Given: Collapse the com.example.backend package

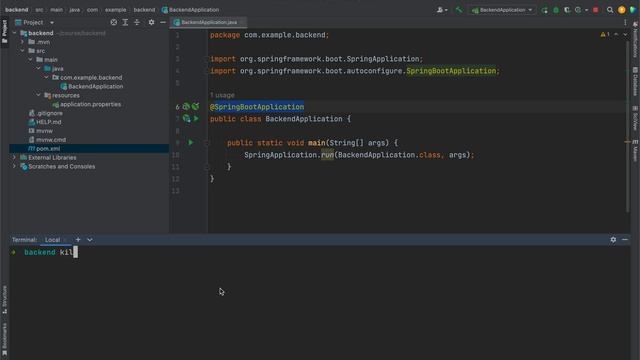Looking at the screenshot, I should point(47,78).
